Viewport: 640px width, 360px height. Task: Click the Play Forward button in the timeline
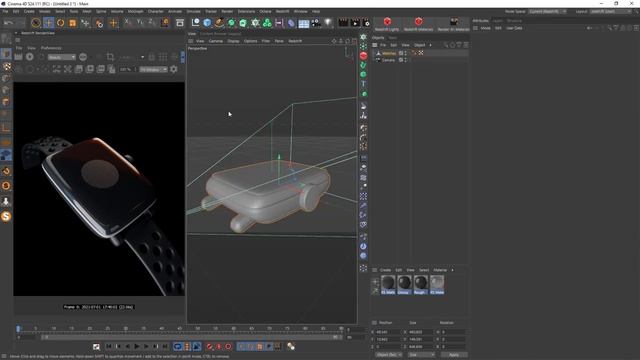coord(137,347)
